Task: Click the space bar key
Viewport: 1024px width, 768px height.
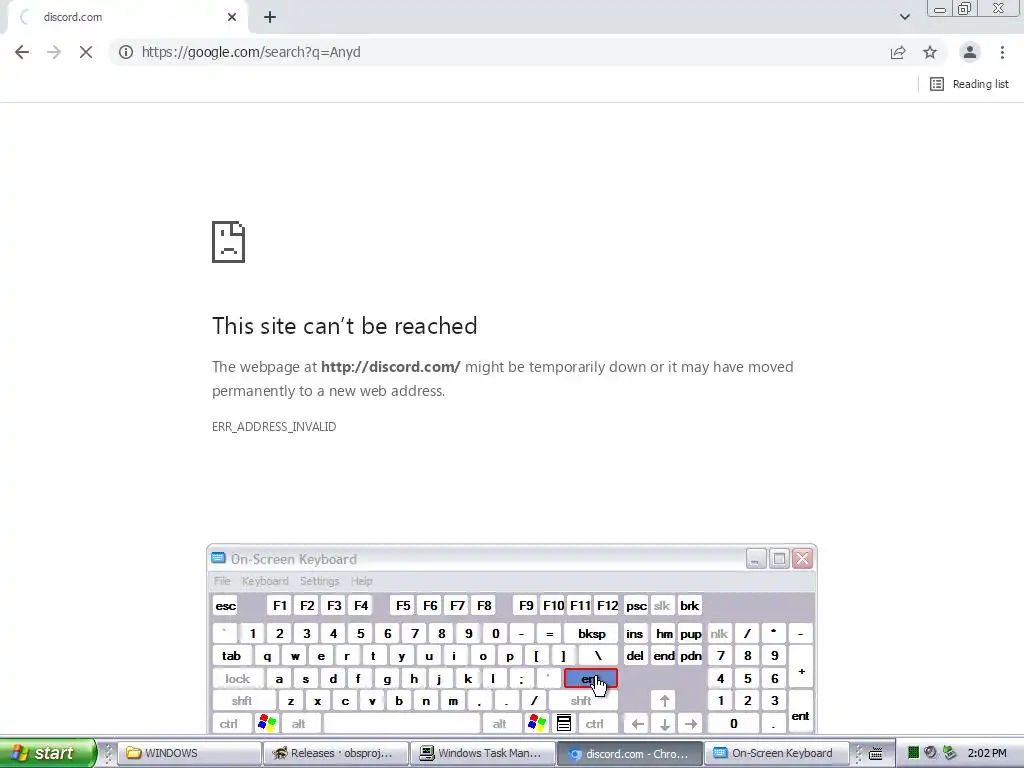Action: pos(402,724)
